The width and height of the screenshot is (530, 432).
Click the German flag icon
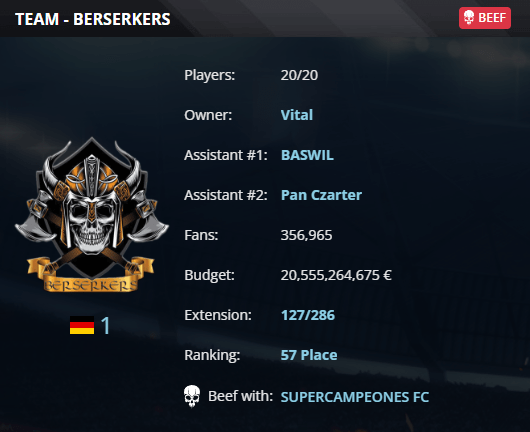click(82, 325)
